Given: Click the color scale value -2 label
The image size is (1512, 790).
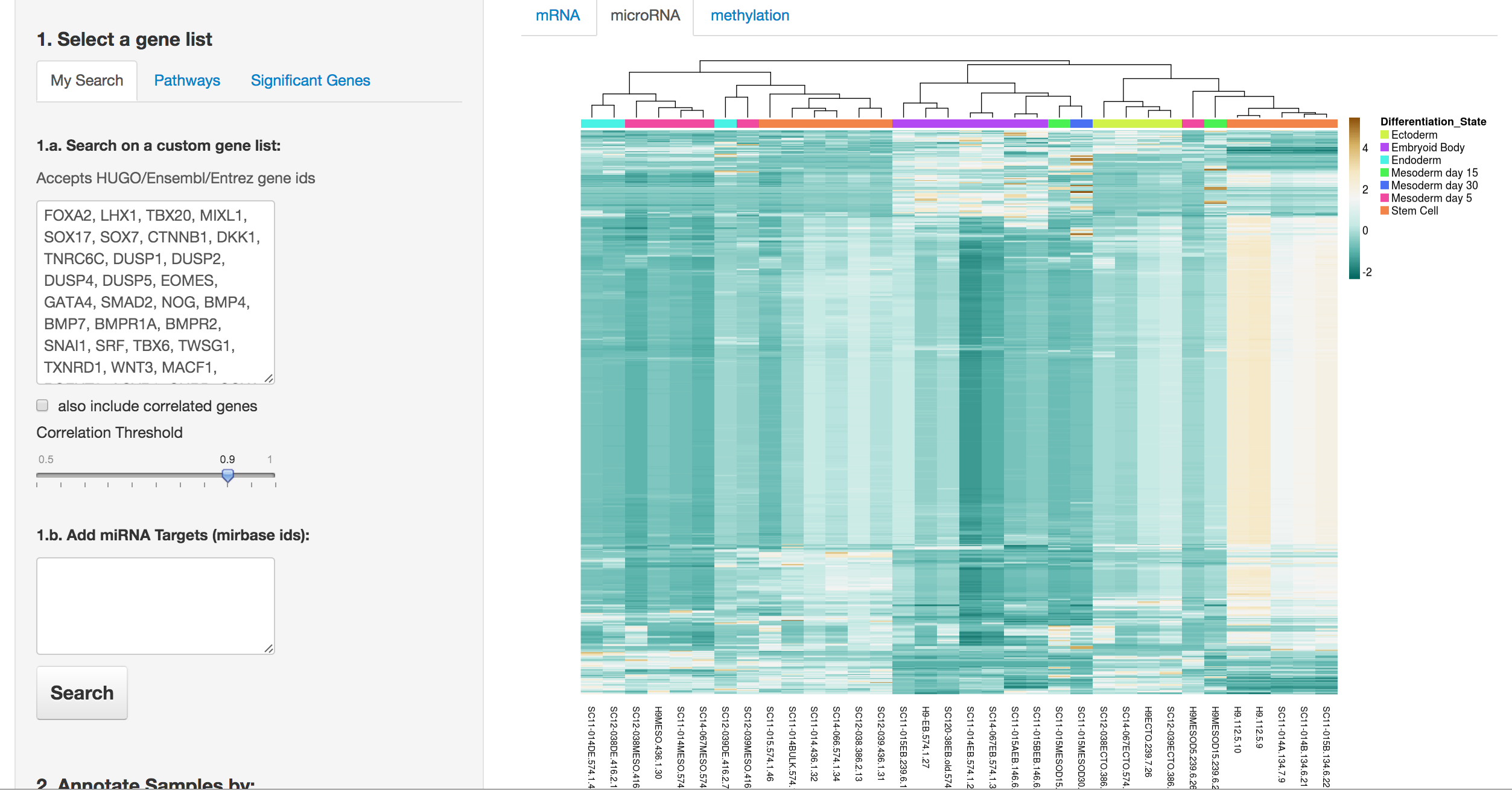Looking at the screenshot, I should click(x=1367, y=273).
